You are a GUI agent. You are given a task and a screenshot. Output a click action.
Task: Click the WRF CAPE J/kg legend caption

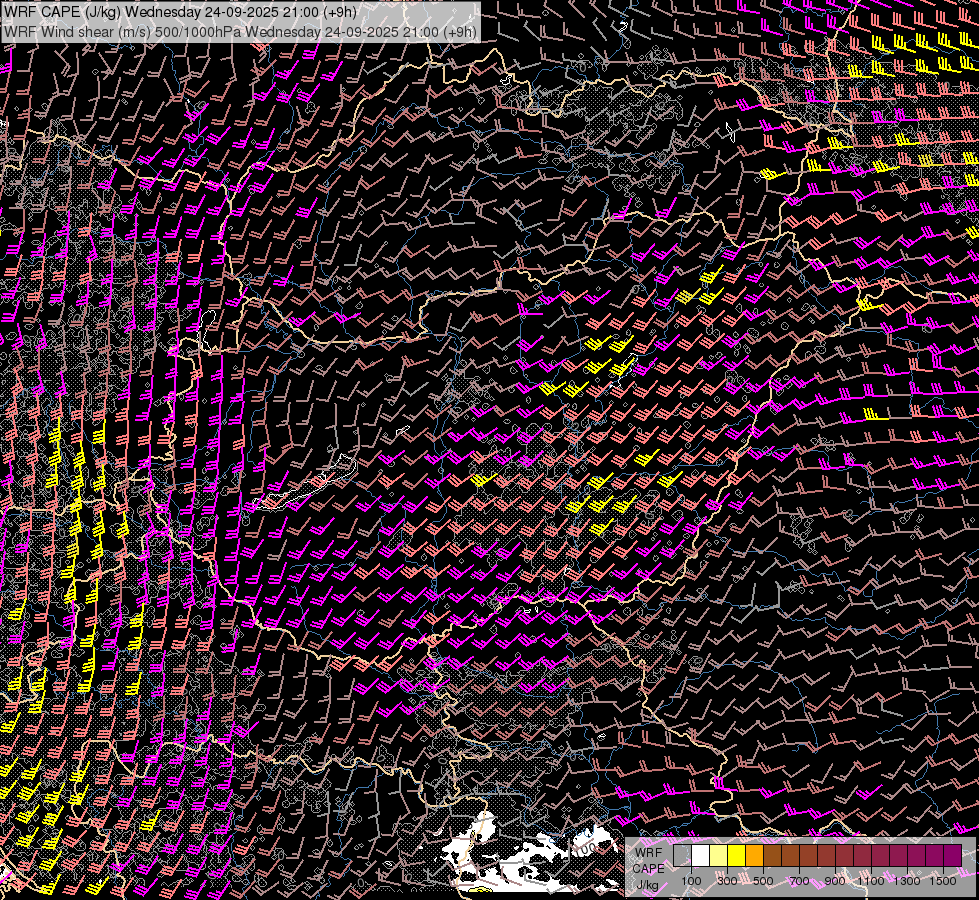pos(647,868)
